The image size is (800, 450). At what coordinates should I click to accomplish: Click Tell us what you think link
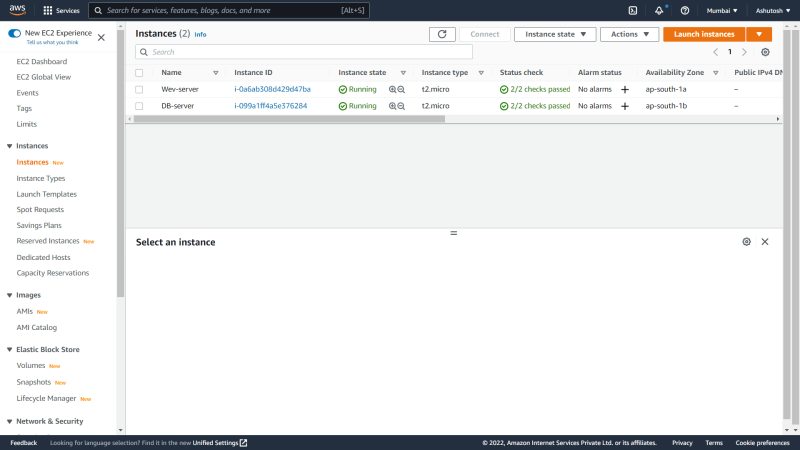pos(52,42)
